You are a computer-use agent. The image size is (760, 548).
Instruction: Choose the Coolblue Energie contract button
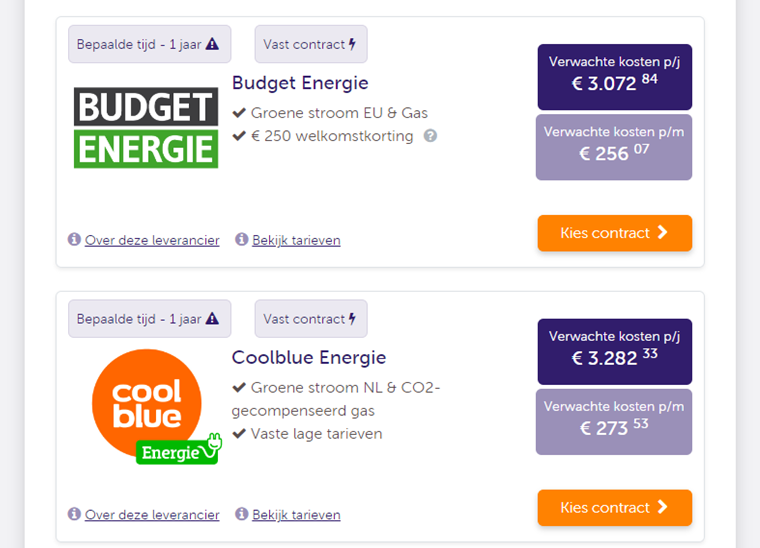coord(615,508)
